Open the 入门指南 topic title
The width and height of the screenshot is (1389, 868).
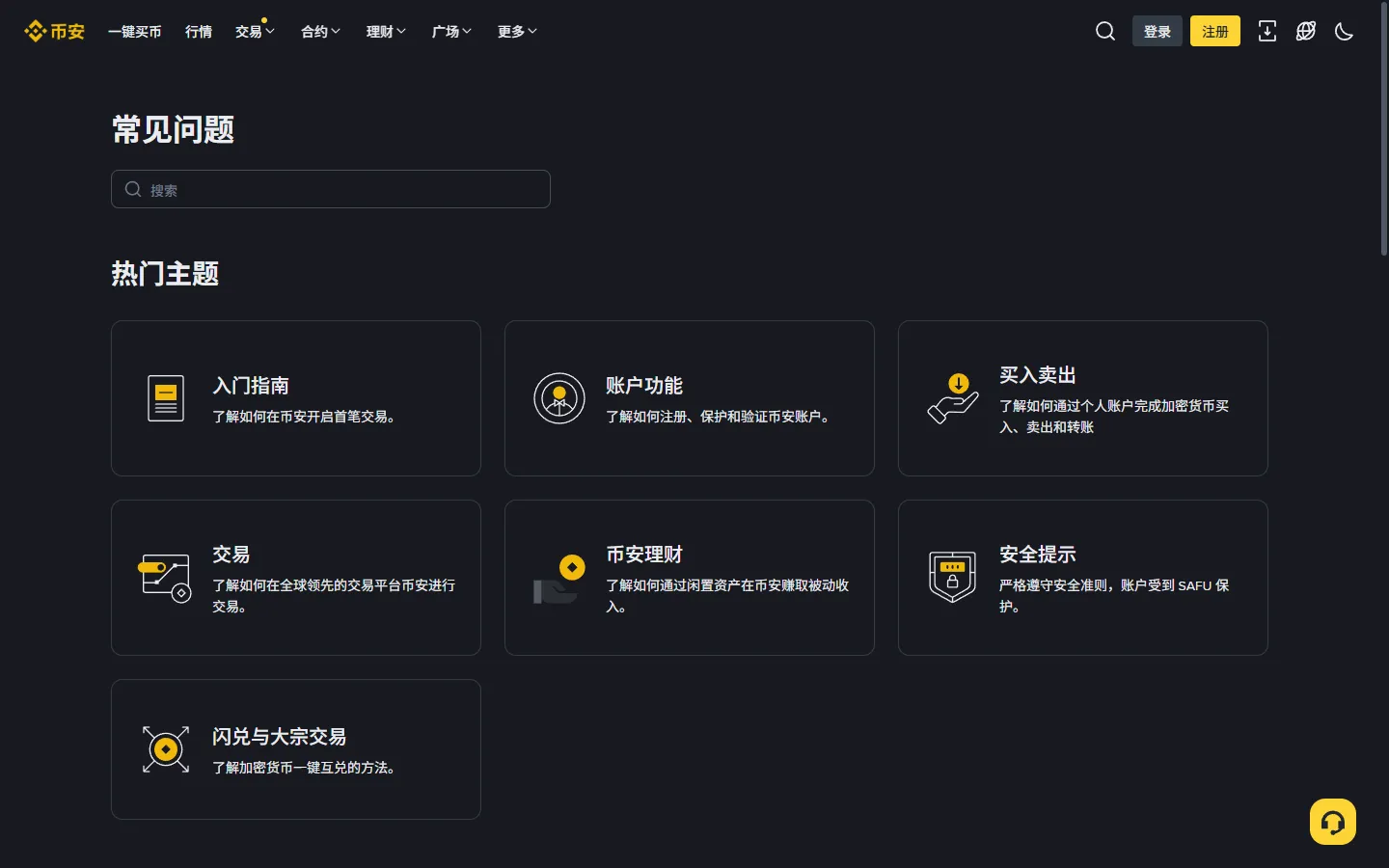[251, 386]
